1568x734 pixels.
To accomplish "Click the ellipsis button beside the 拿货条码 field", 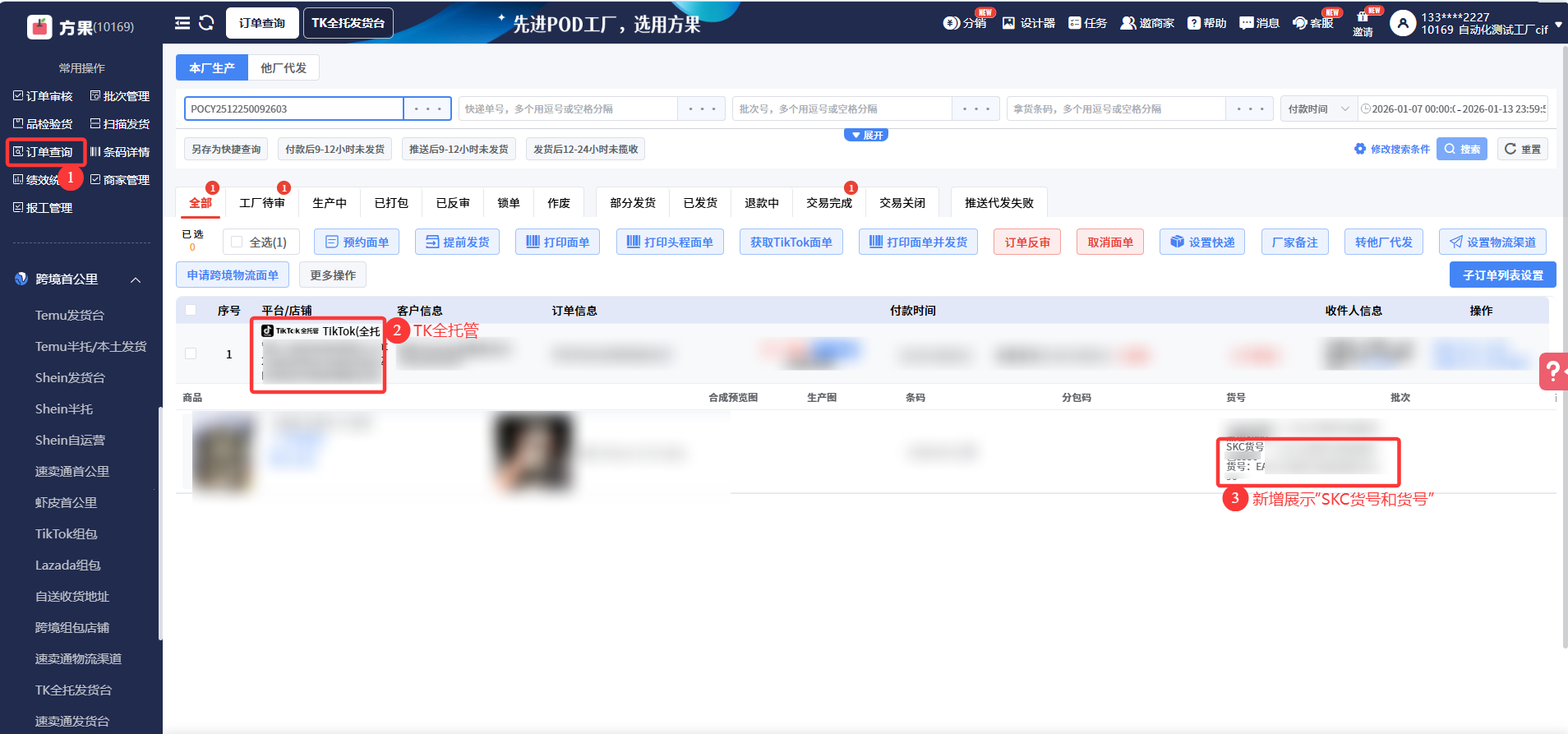I will [x=1249, y=108].
